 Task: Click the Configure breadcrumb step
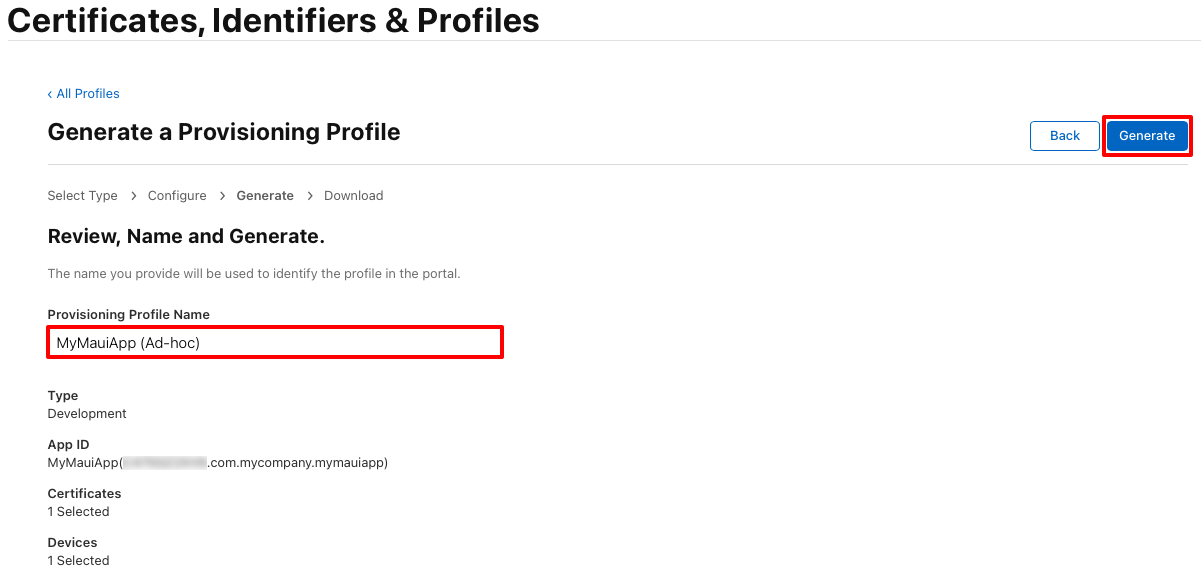pos(176,195)
